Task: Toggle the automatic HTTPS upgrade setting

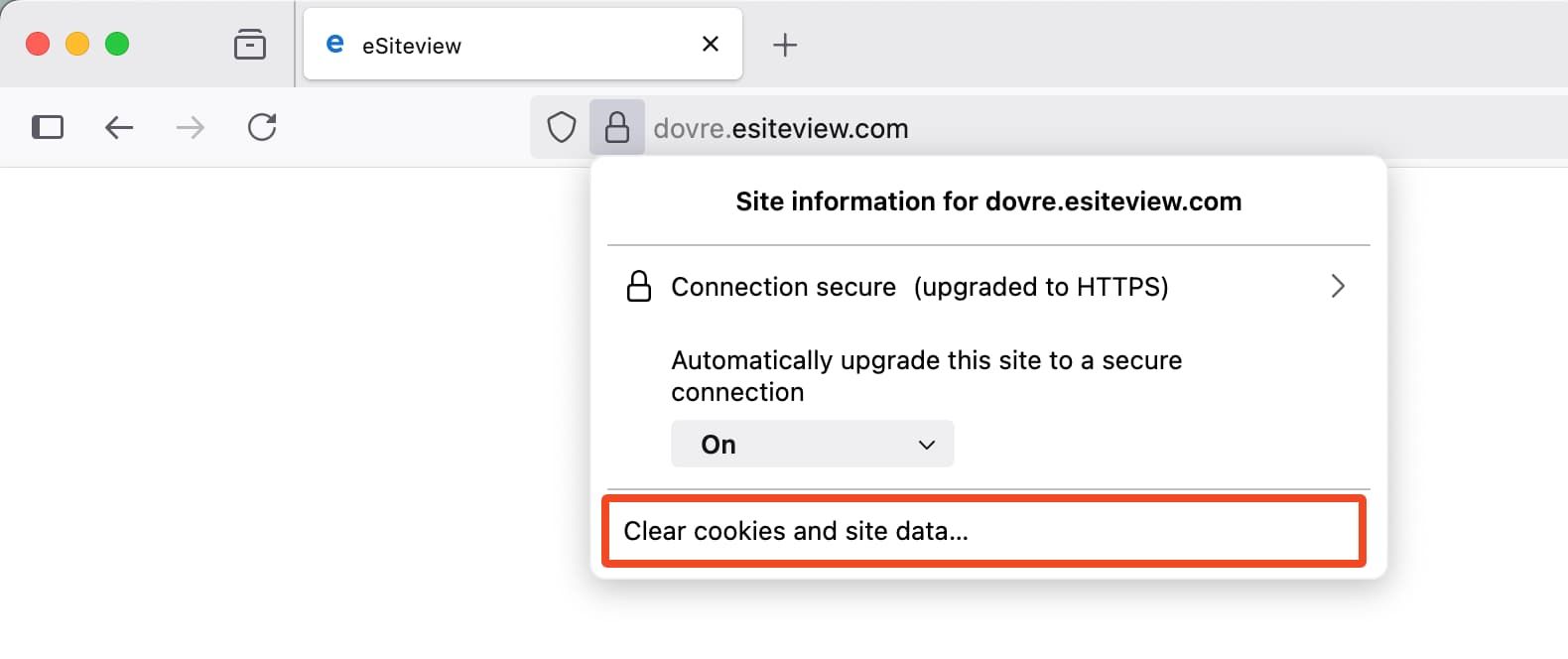Action: pyautogui.click(x=812, y=444)
